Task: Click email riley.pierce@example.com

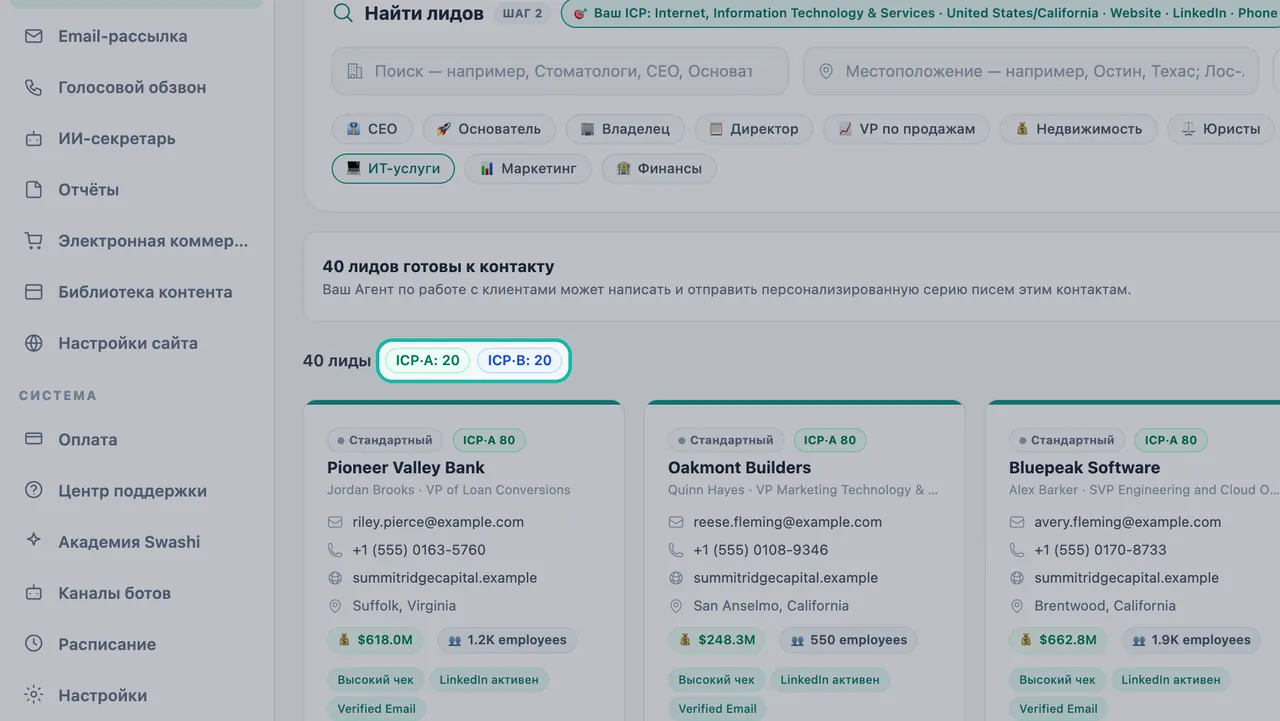Action: click(x=438, y=522)
